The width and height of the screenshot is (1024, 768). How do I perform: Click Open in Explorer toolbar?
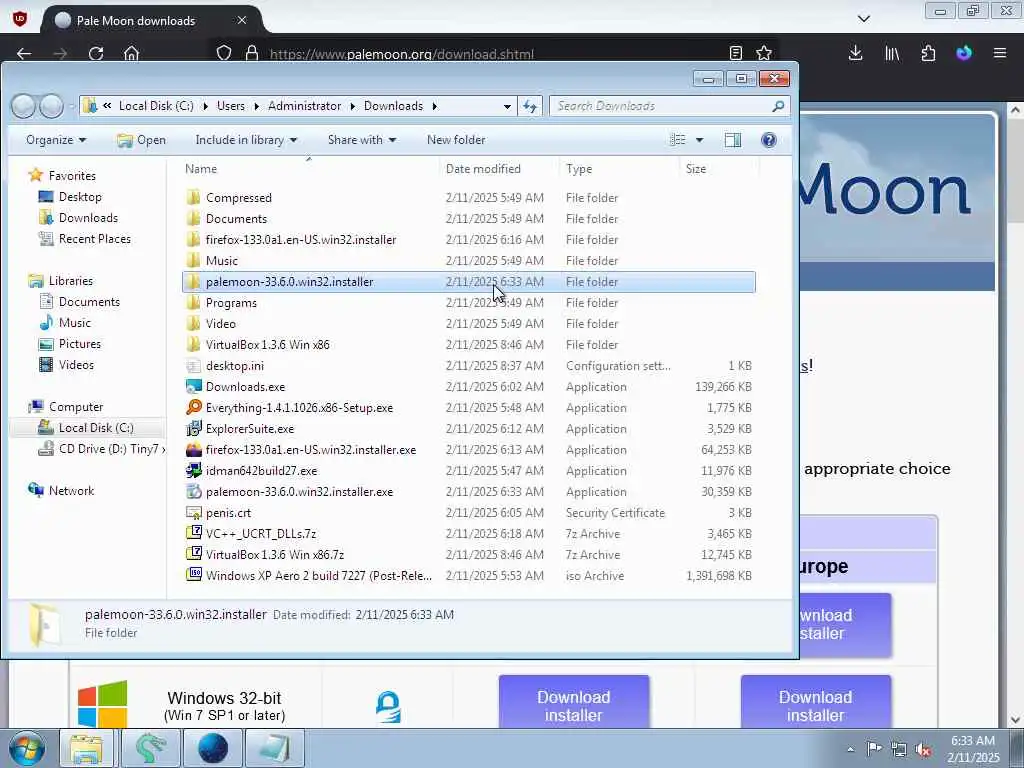[141, 140]
